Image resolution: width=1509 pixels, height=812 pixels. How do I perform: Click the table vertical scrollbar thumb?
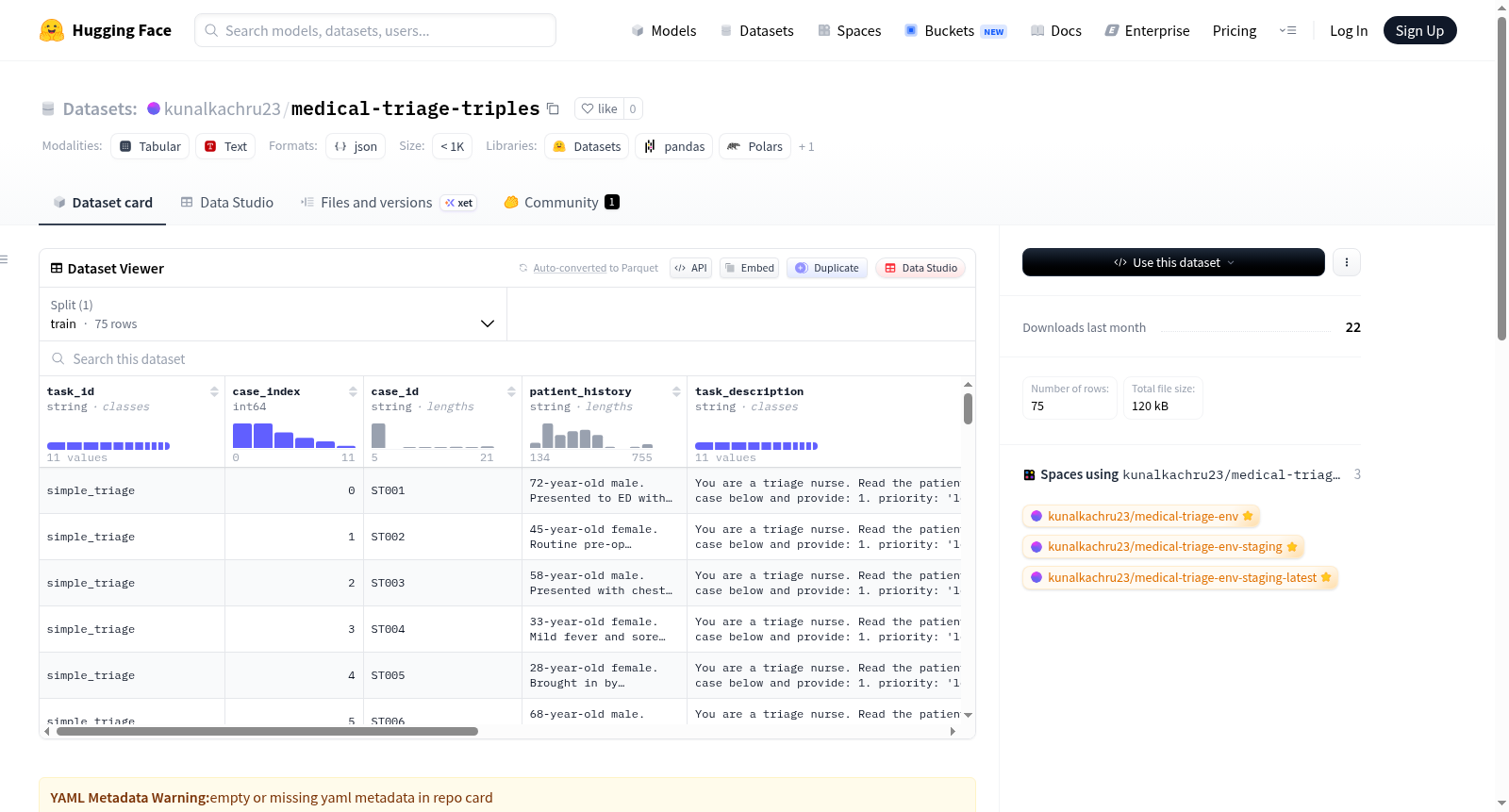[x=968, y=408]
